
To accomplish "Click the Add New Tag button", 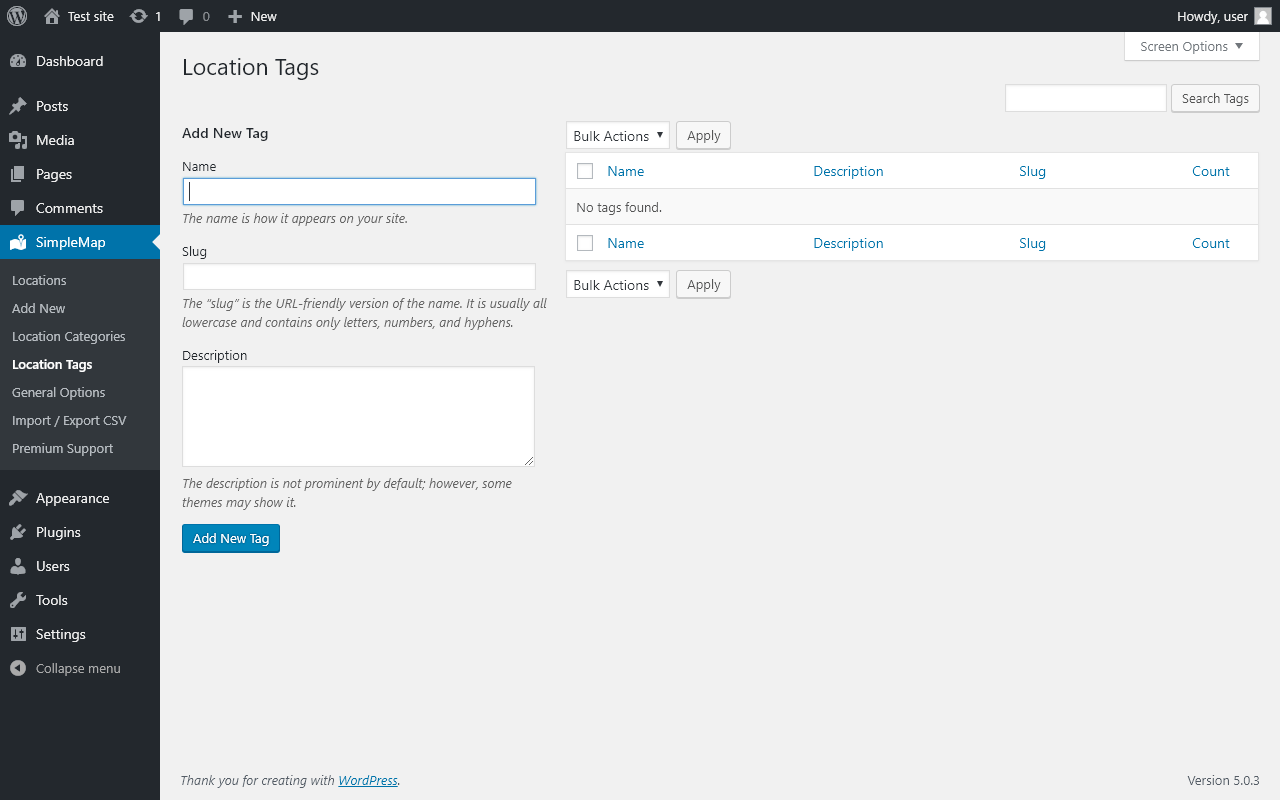I will 231,538.
